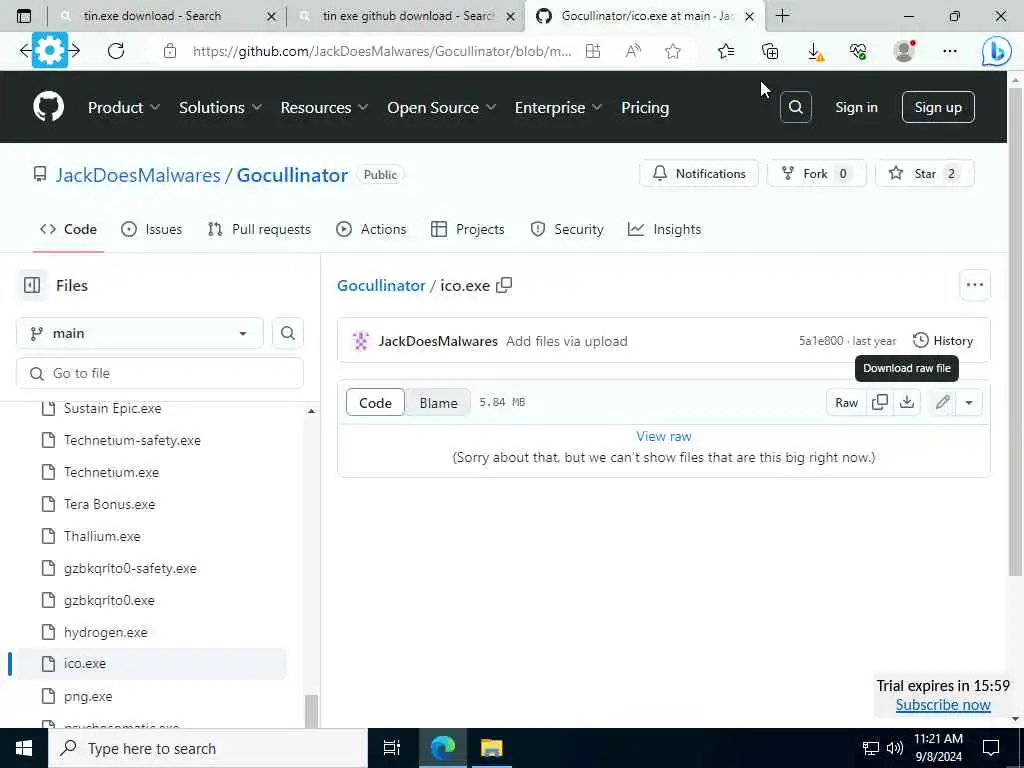The image size is (1024, 768).
Task: Open the Actions tab
Action: (371, 229)
